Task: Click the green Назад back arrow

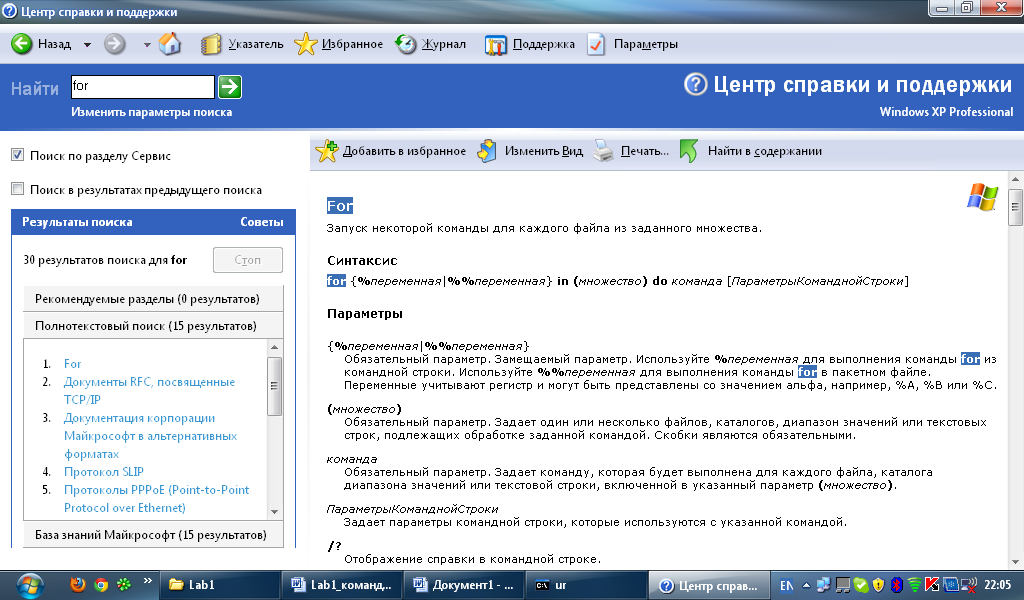Action: point(22,44)
